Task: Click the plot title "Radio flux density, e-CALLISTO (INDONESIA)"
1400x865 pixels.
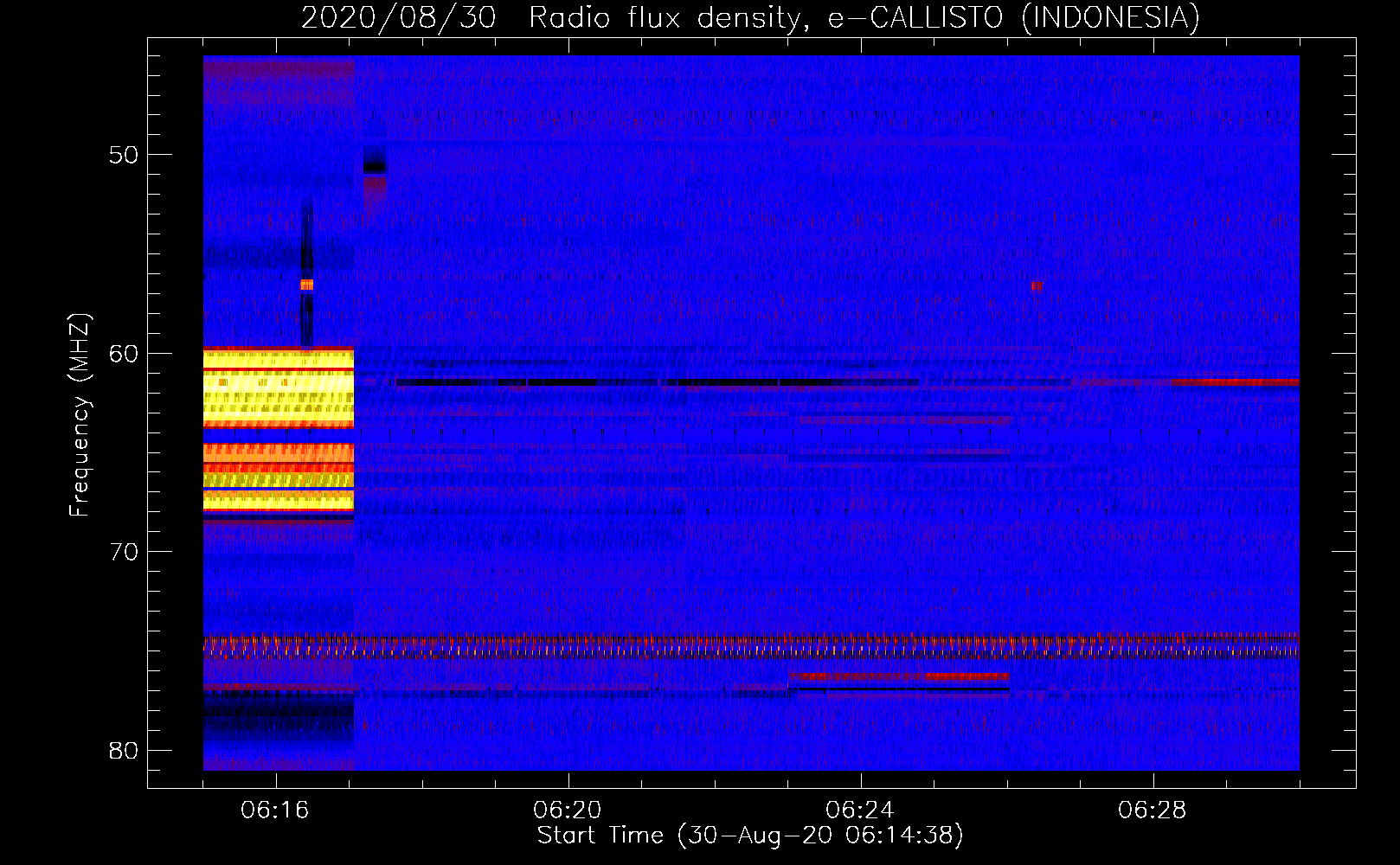Action: [864, 17]
